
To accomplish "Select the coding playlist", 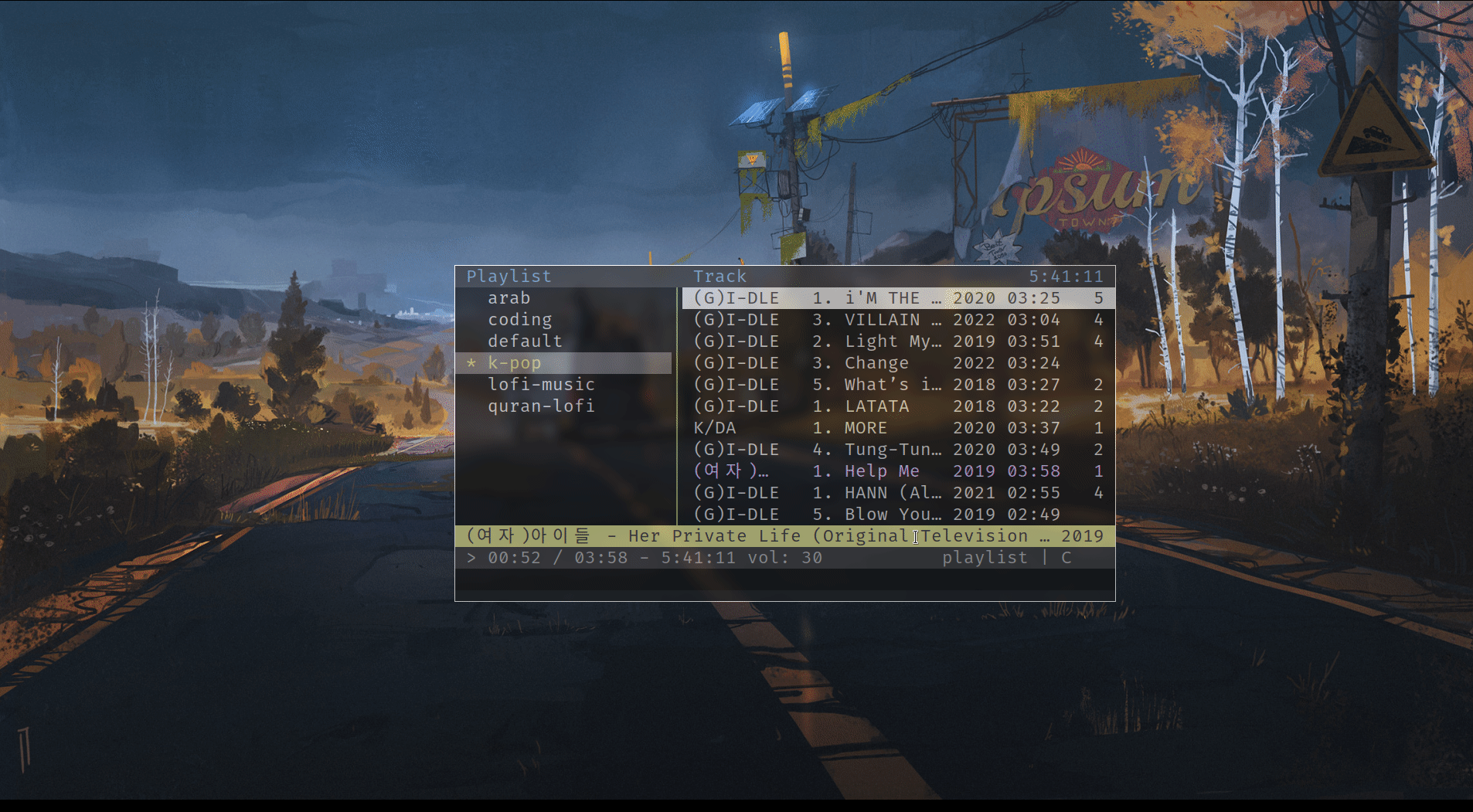I will [519, 320].
